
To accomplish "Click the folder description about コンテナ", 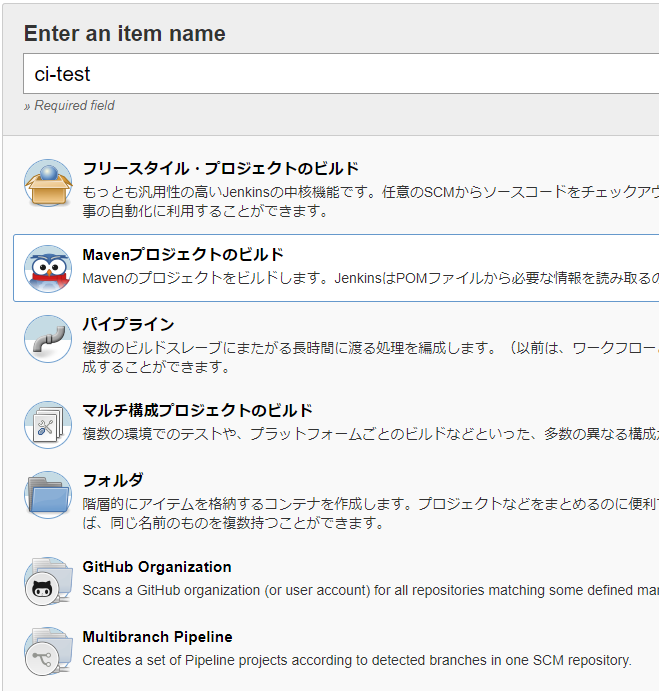I will 371,513.
